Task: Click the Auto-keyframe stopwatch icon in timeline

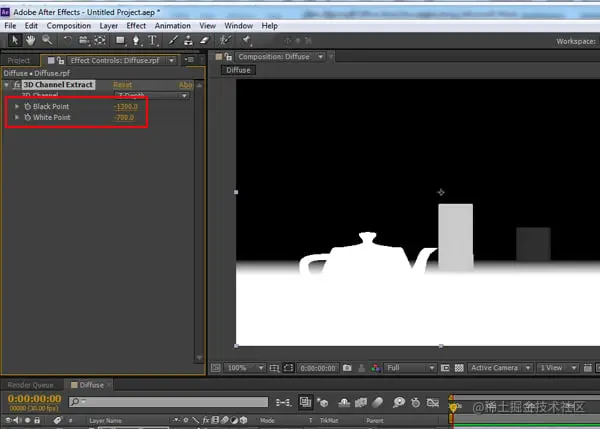Action: coord(416,403)
